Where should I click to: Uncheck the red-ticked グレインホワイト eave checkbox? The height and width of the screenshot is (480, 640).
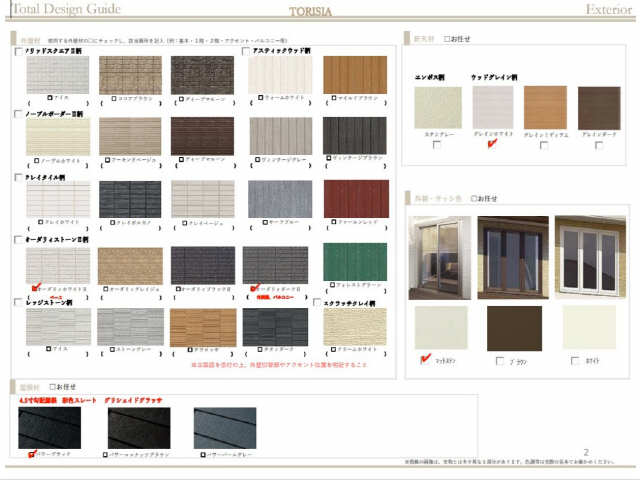(x=491, y=145)
